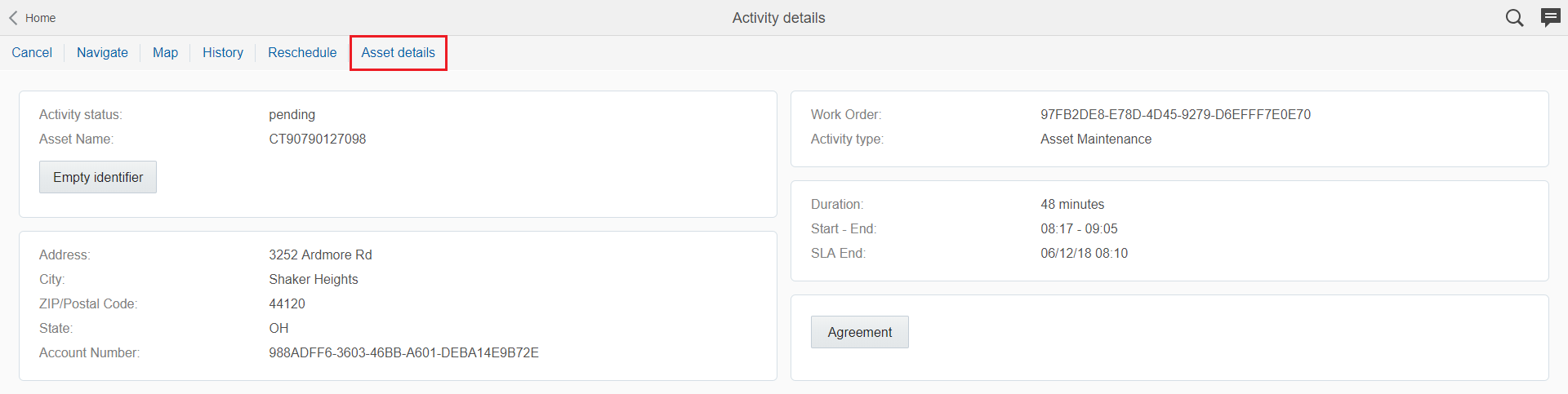Cancel the activity
The height and width of the screenshot is (394, 1568).
pyautogui.click(x=32, y=52)
